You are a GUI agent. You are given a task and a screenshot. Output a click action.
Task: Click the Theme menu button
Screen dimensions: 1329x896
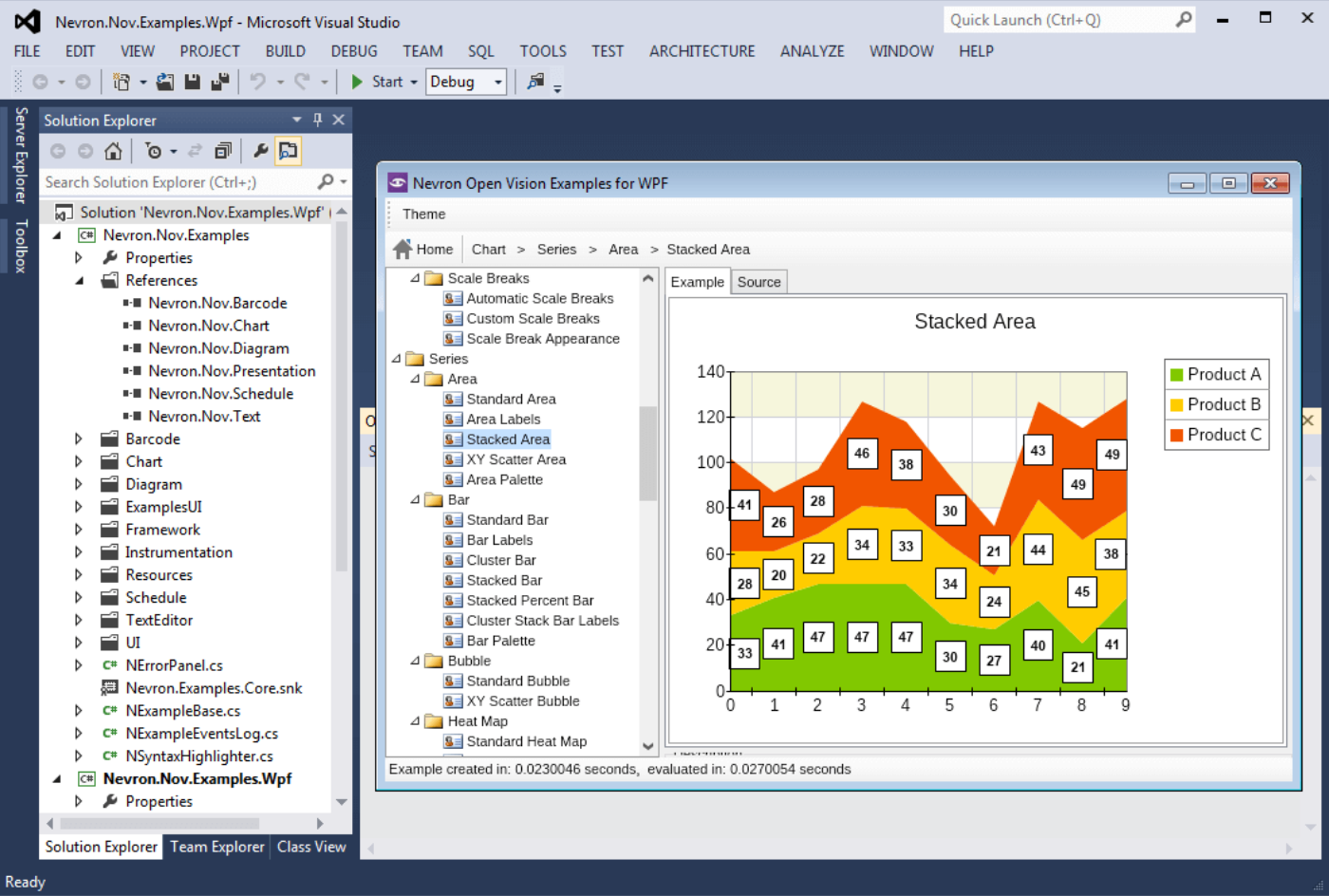[x=423, y=215]
